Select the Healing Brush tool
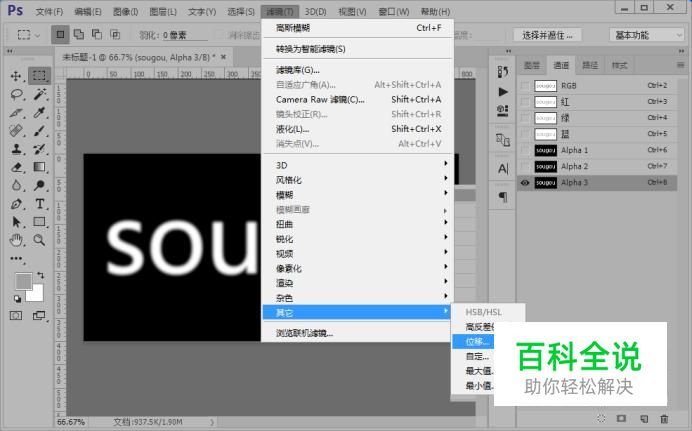Image resolution: width=692 pixels, height=431 pixels. 16,131
